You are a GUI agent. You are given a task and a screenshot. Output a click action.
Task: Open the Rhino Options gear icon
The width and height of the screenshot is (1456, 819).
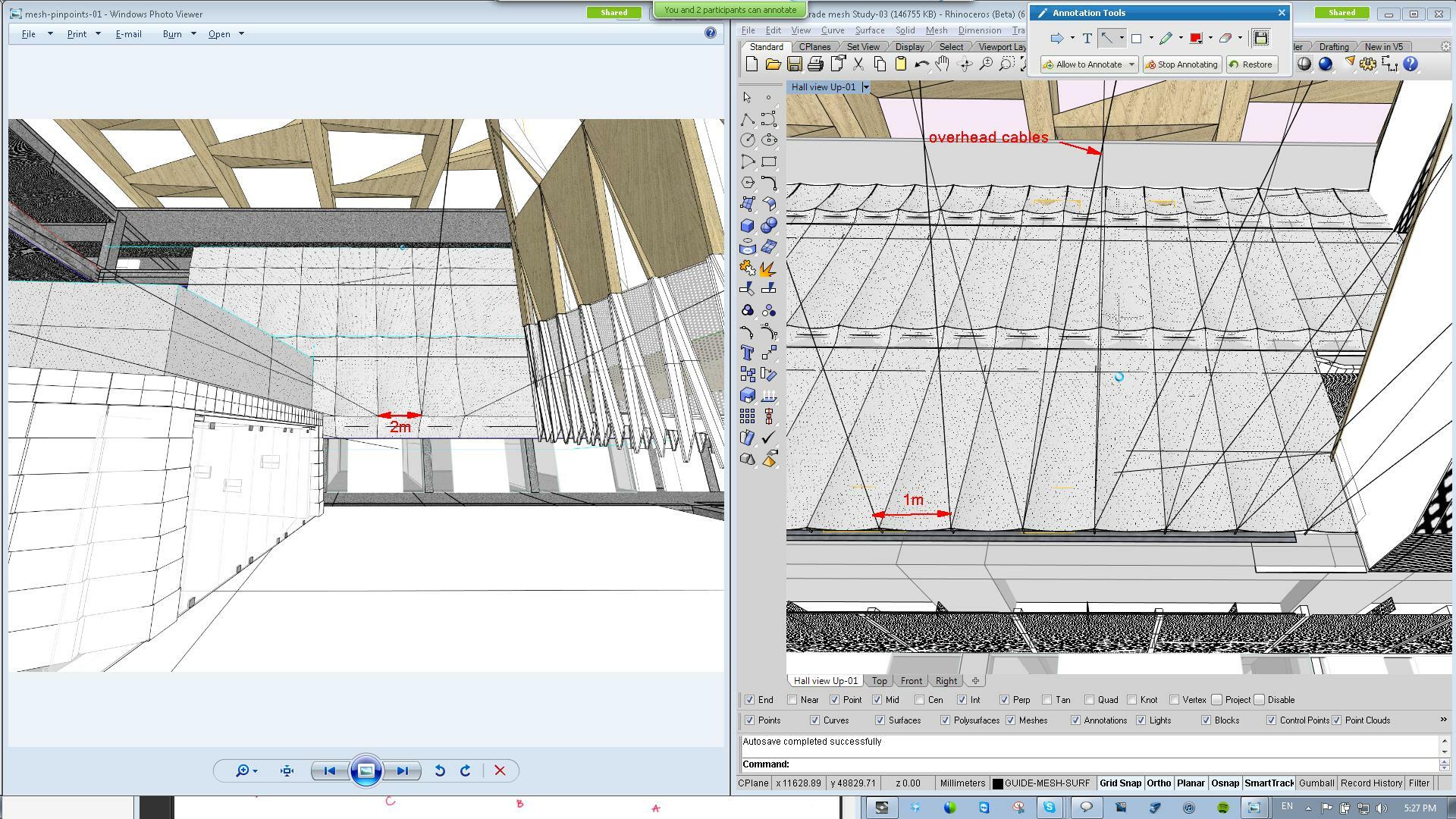(1368, 64)
